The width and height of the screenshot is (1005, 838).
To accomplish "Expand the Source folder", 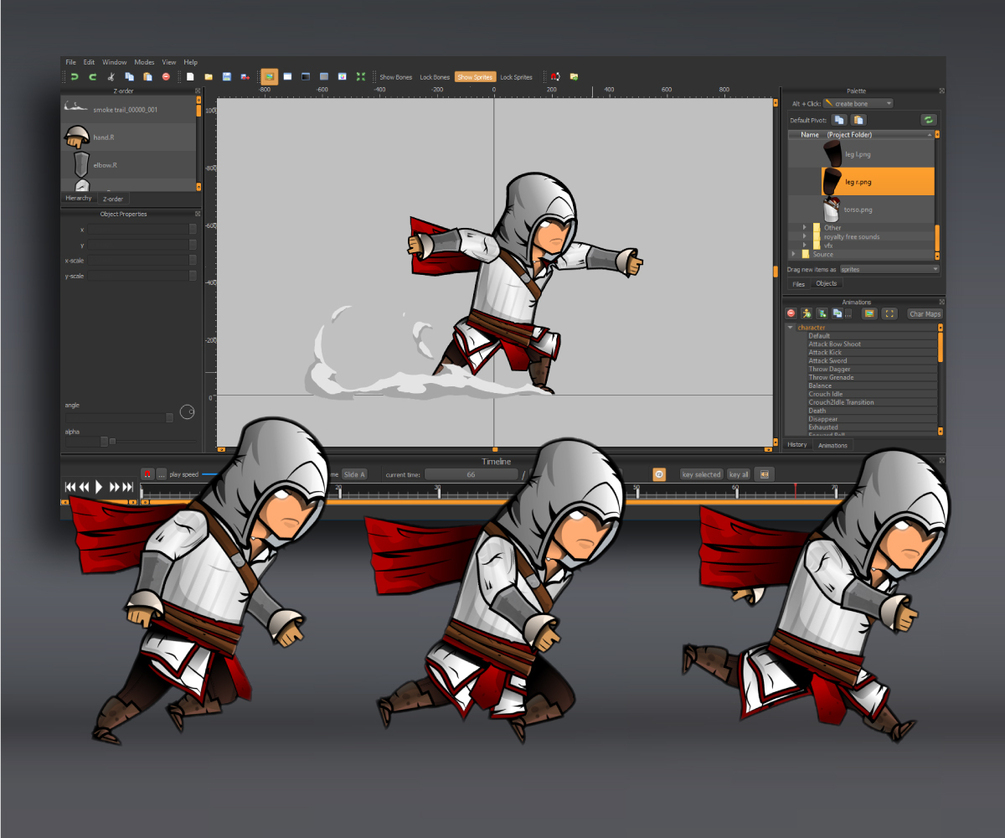I will point(793,254).
